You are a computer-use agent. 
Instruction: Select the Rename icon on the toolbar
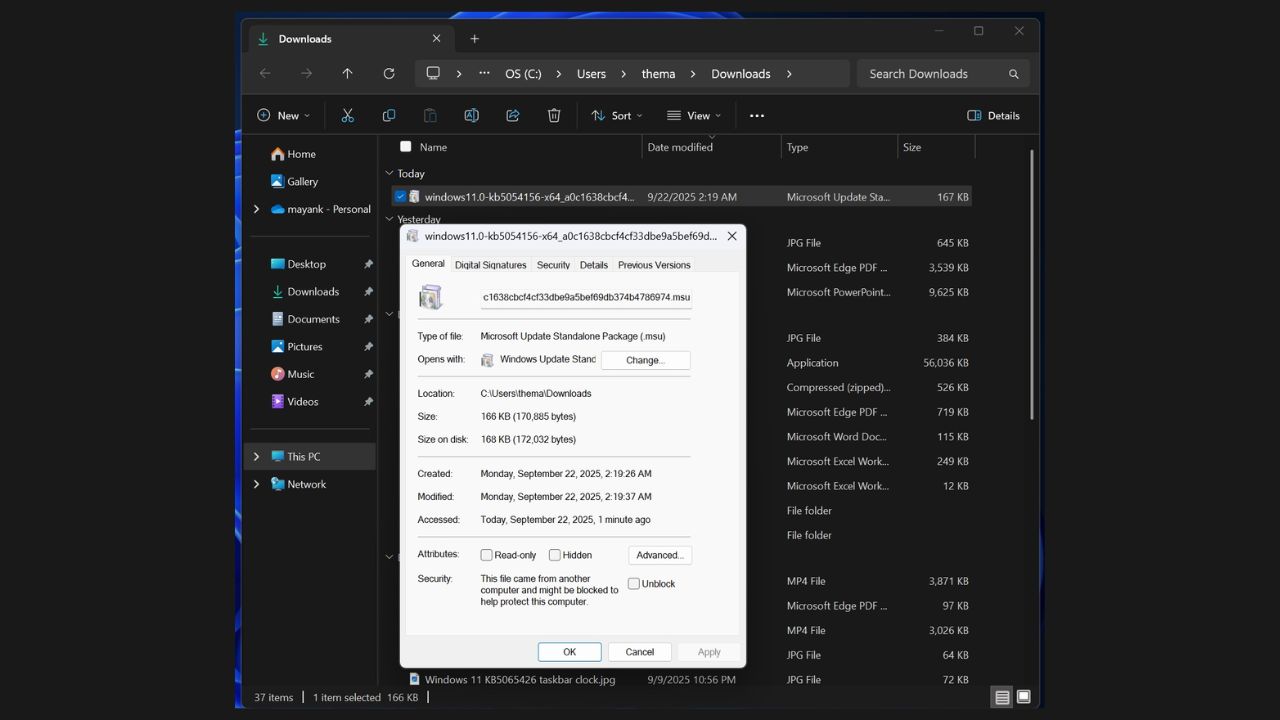click(x=471, y=115)
